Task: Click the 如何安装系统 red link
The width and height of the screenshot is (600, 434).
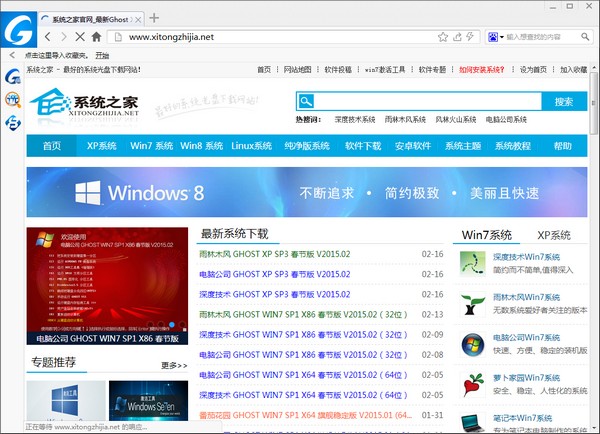Action: click(x=483, y=70)
